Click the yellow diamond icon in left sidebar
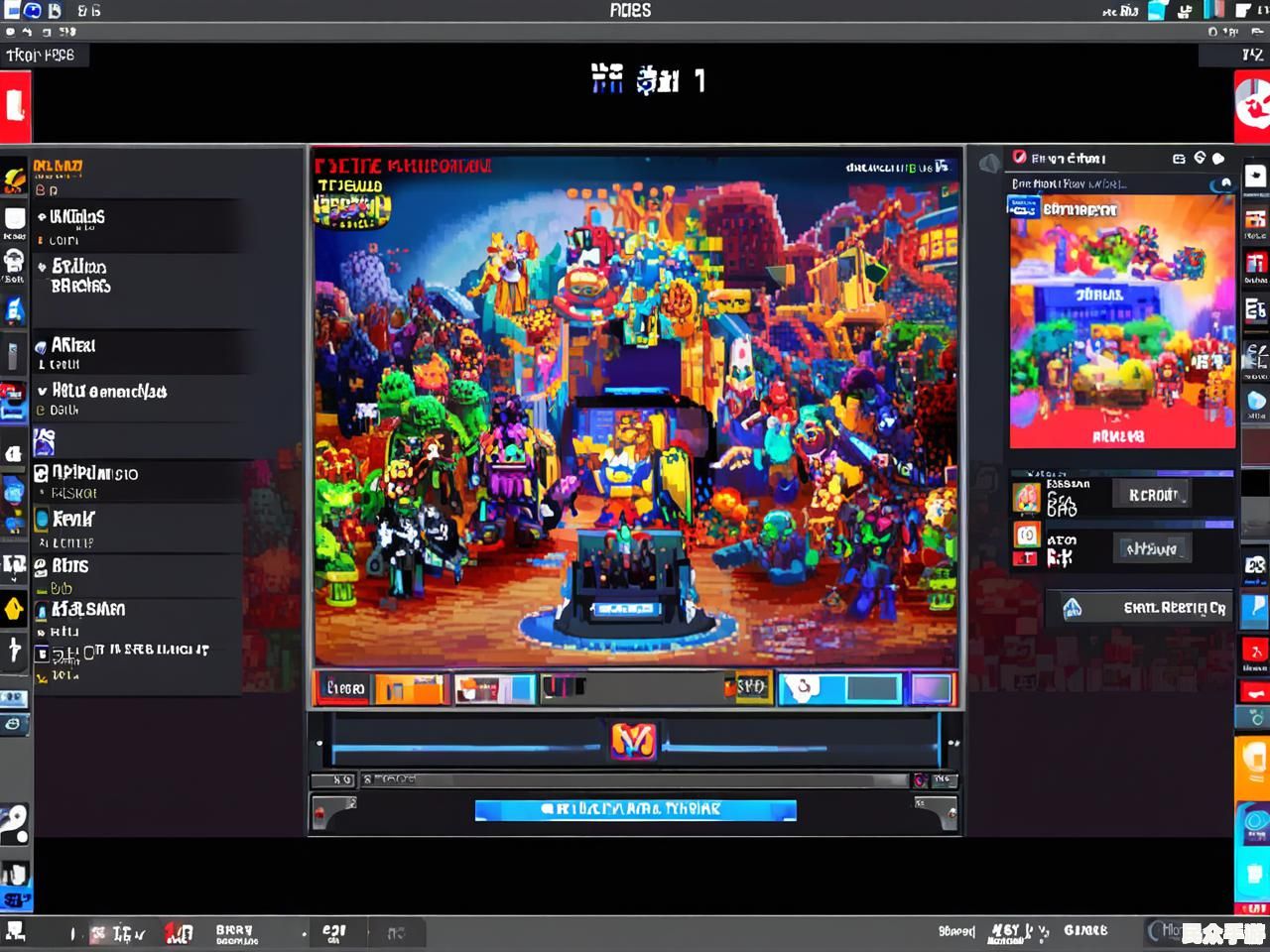 (14, 608)
